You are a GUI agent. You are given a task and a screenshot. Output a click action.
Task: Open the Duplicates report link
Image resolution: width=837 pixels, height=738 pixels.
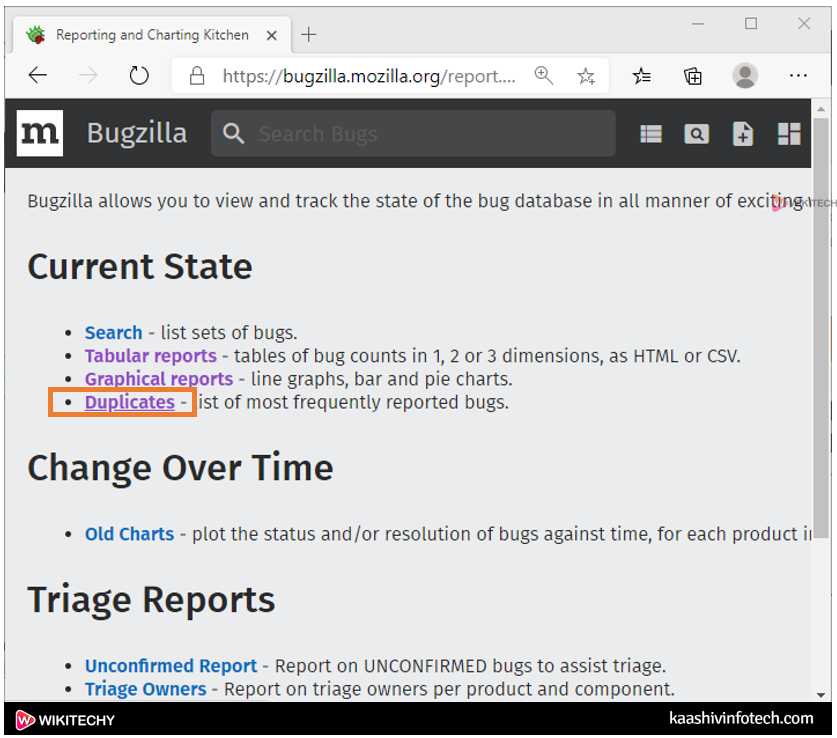tap(129, 402)
